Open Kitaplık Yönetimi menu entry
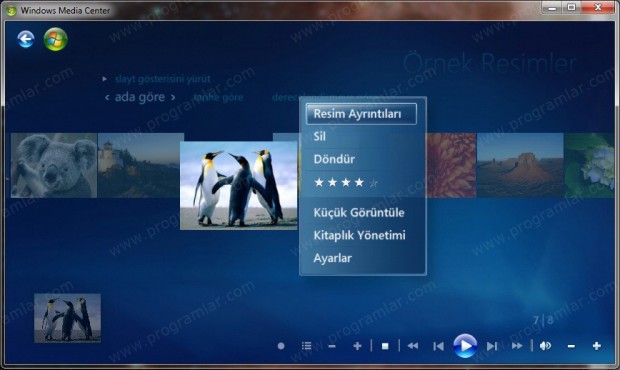 (x=359, y=236)
